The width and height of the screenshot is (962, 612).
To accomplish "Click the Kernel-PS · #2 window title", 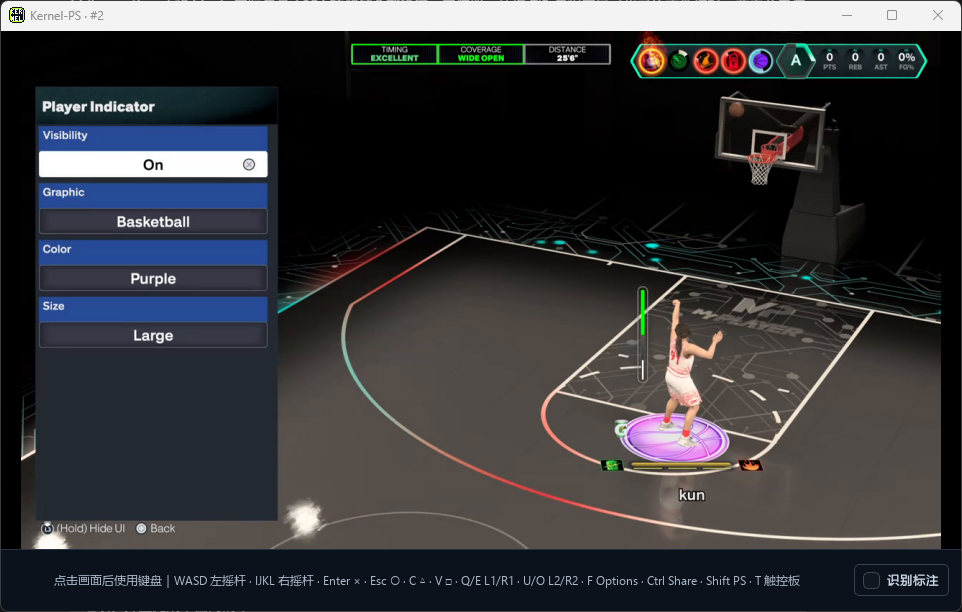I will [x=67, y=15].
